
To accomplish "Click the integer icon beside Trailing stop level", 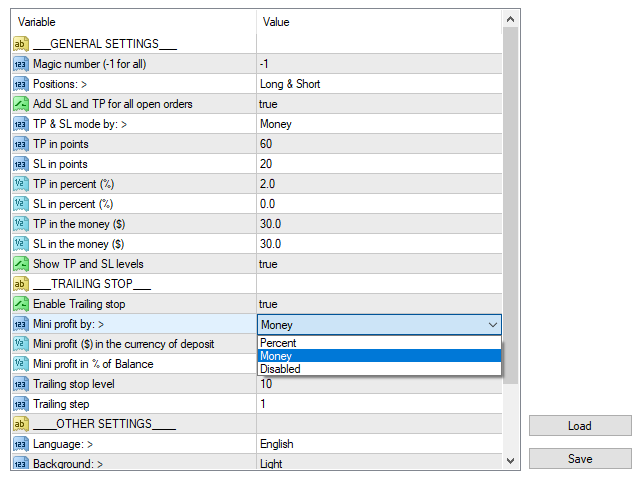I will pyautogui.click(x=20, y=384).
